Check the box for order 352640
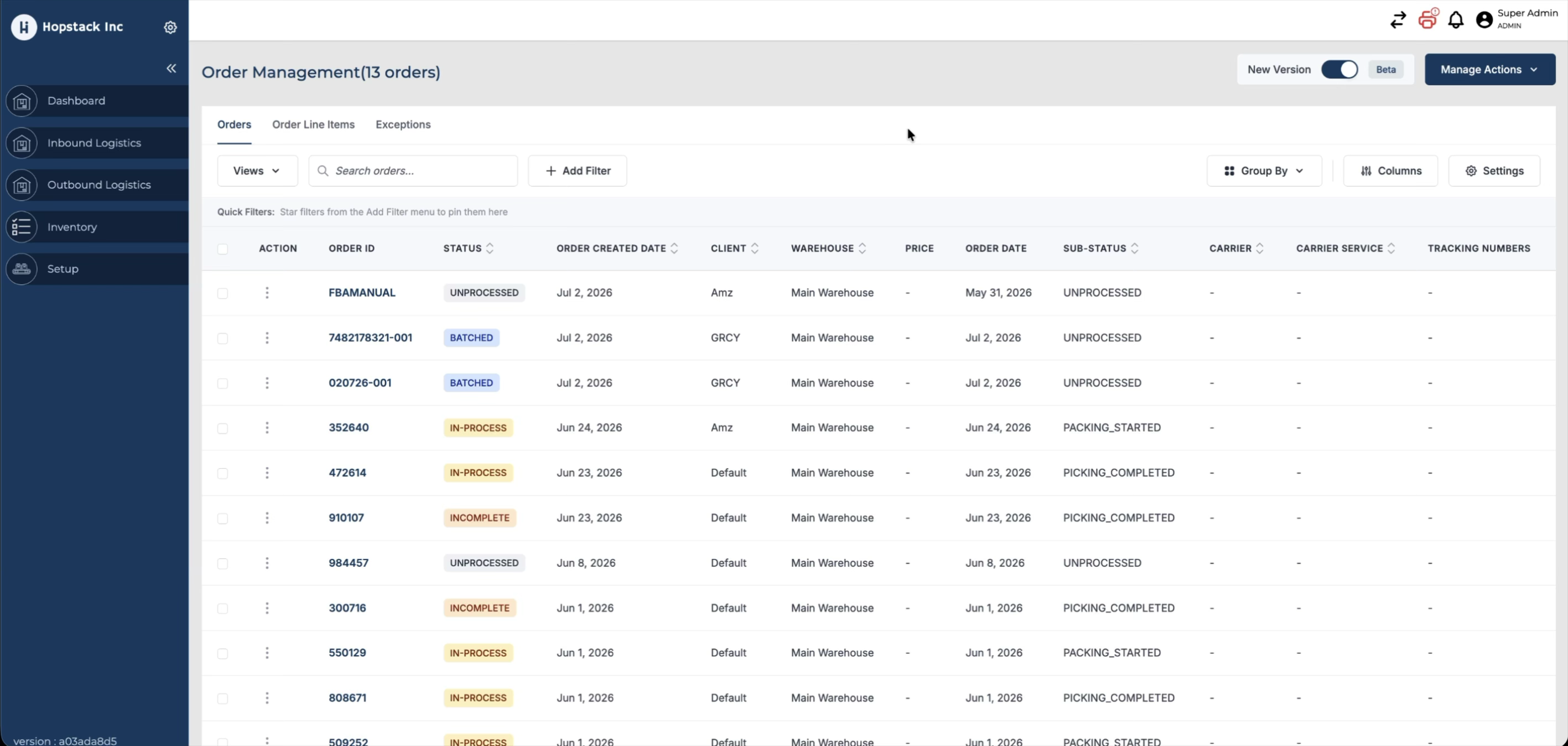The image size is (1568, 746). pos(223,429)
